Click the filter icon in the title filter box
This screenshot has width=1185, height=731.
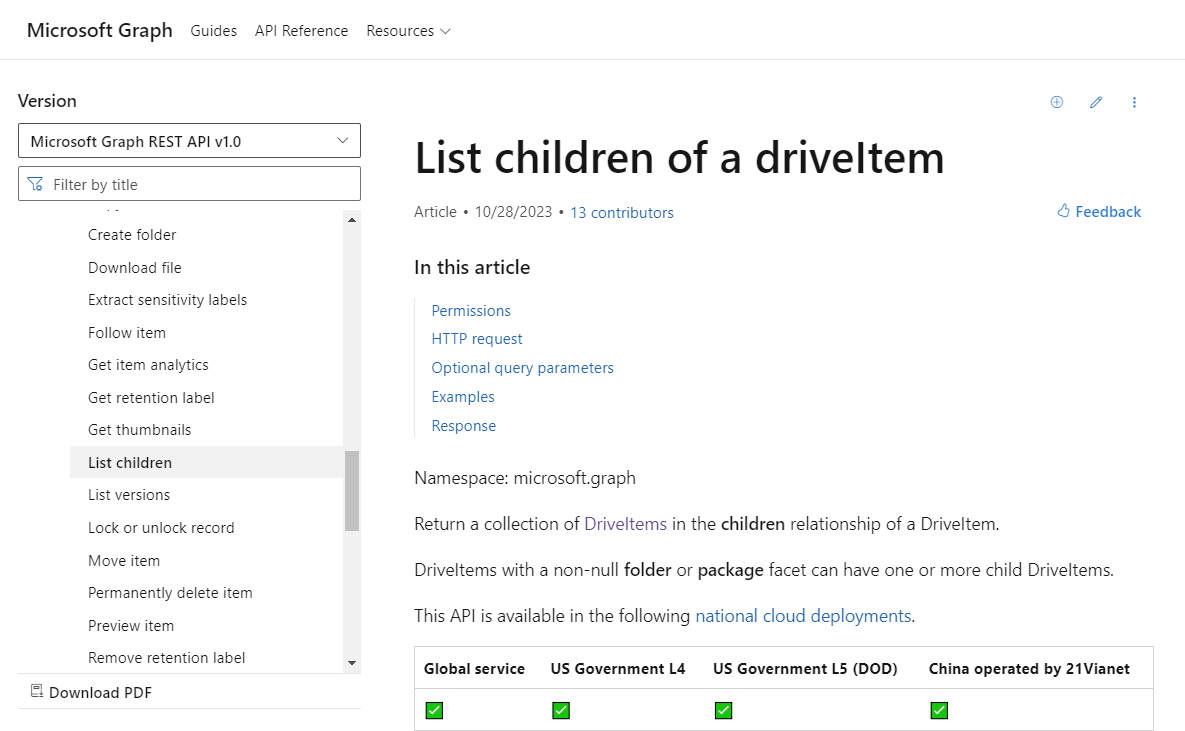(x=35, y=184)
